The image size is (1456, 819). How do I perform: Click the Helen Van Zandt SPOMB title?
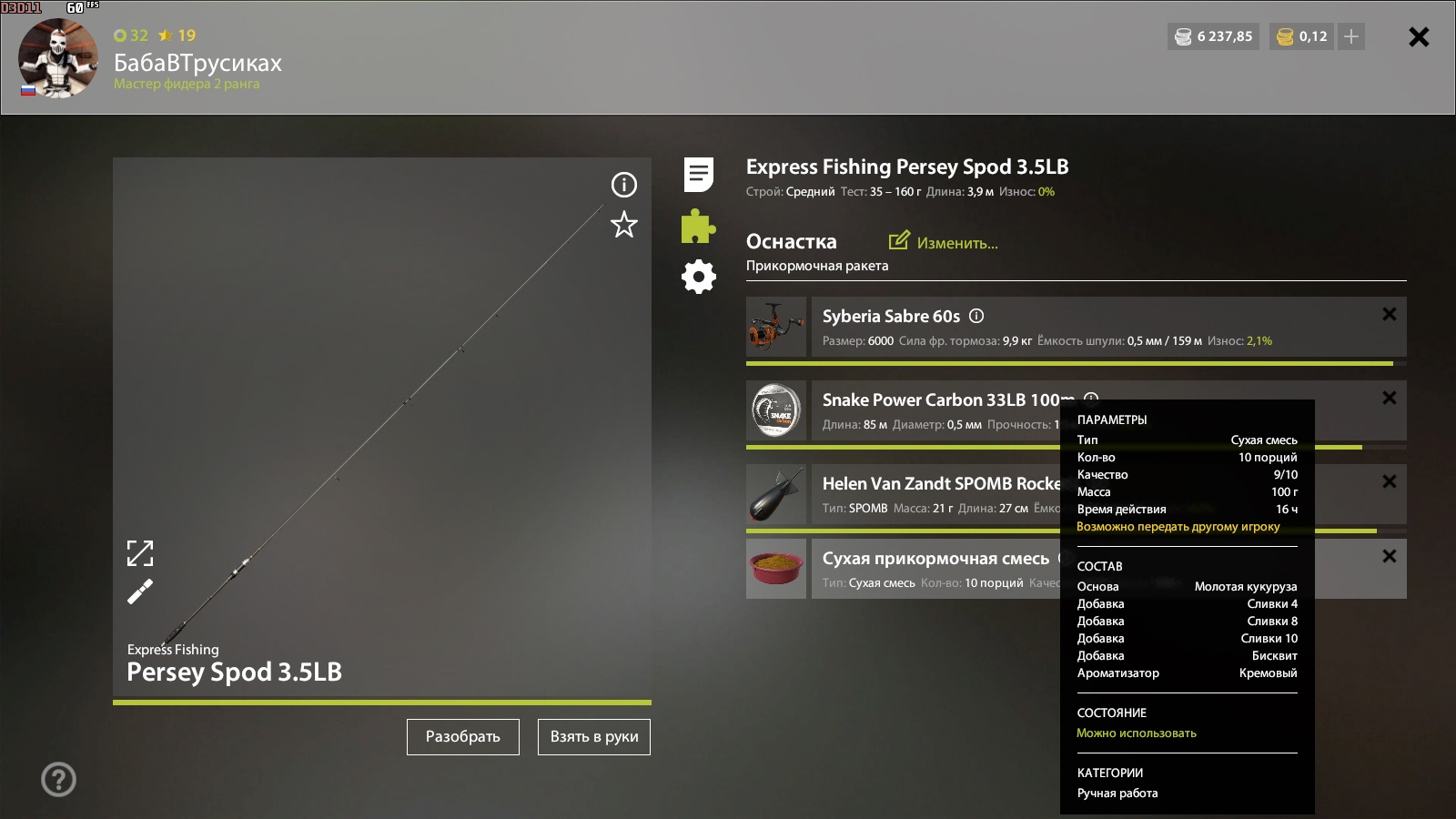[942, 483]
